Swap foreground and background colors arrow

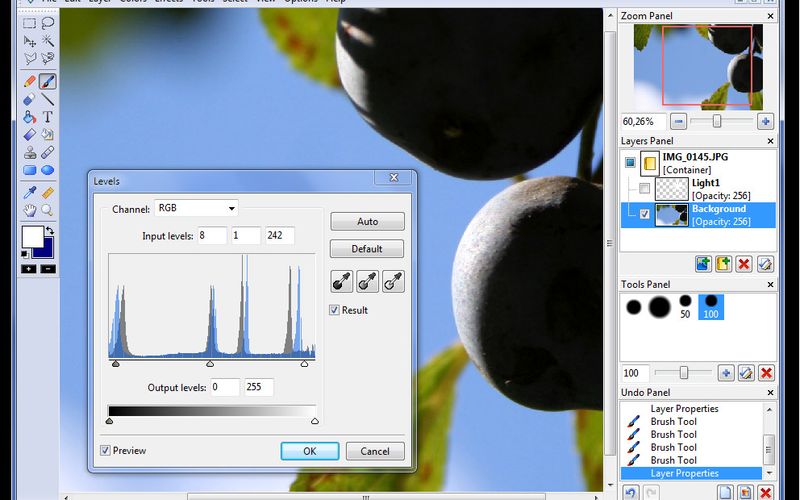50,231
